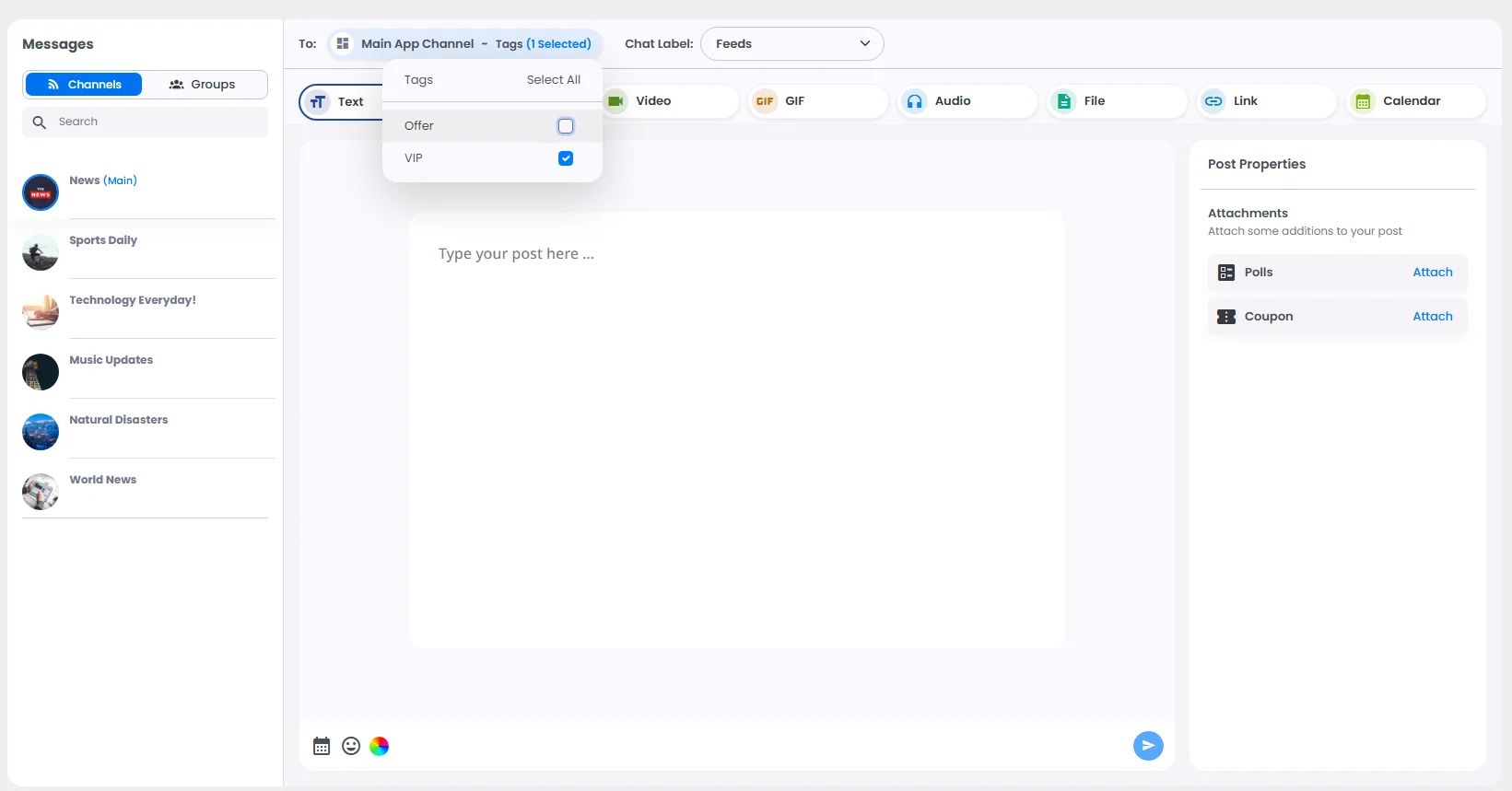Image resolution: width=1512 pixels, height=791 pixels.
Task: Open the emoji picker
Action: point(351,746)
